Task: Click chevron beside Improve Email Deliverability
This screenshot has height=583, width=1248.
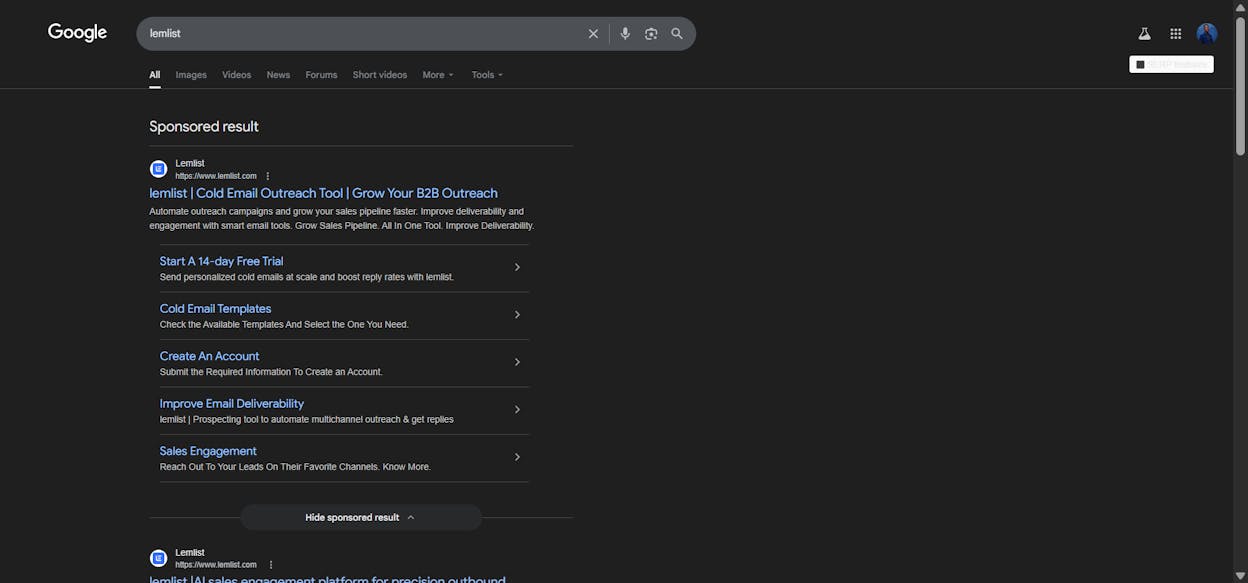Action: [x=517, y=410]
